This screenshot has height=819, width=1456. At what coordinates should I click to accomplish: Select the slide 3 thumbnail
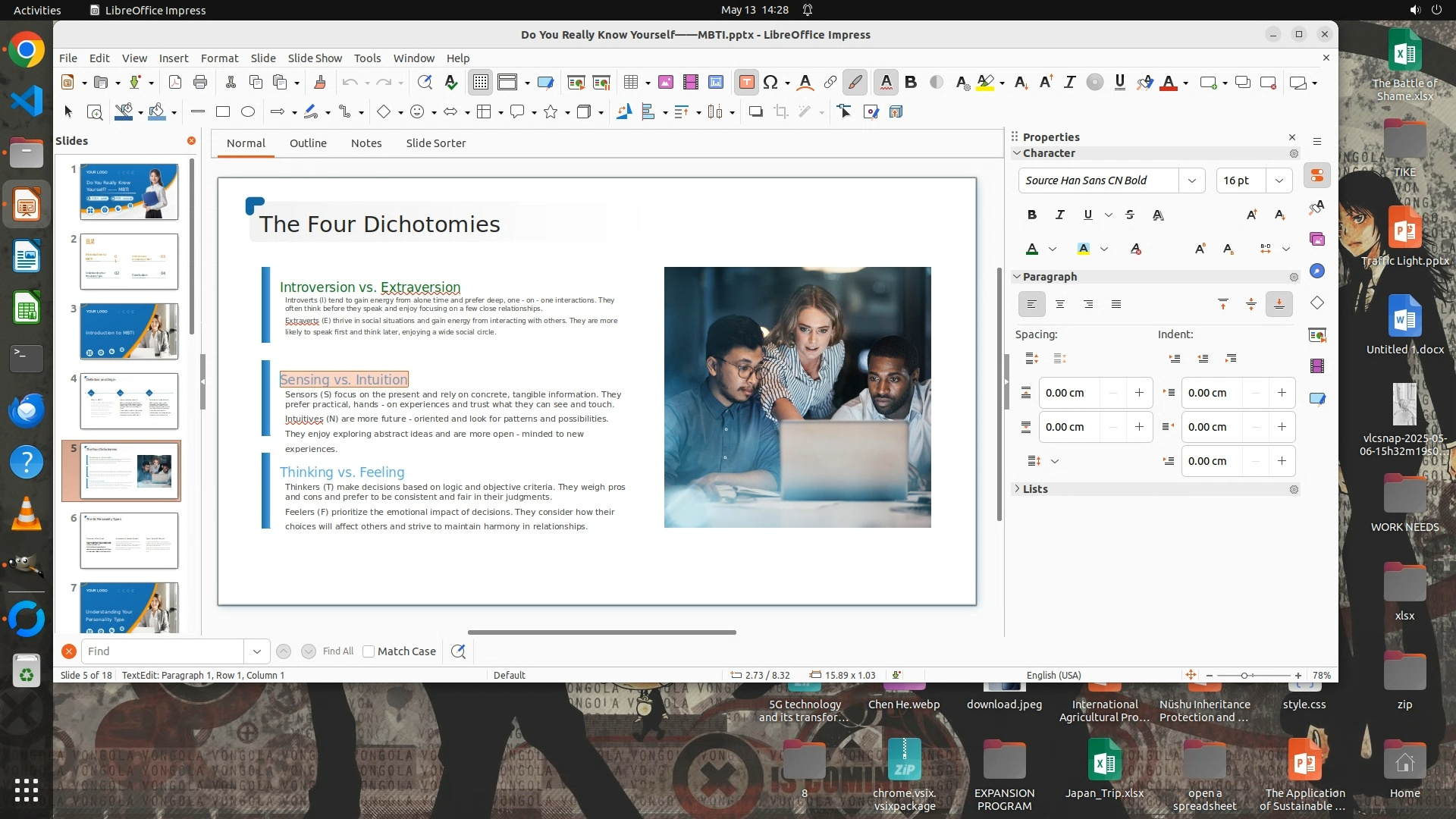pos(129,331)
